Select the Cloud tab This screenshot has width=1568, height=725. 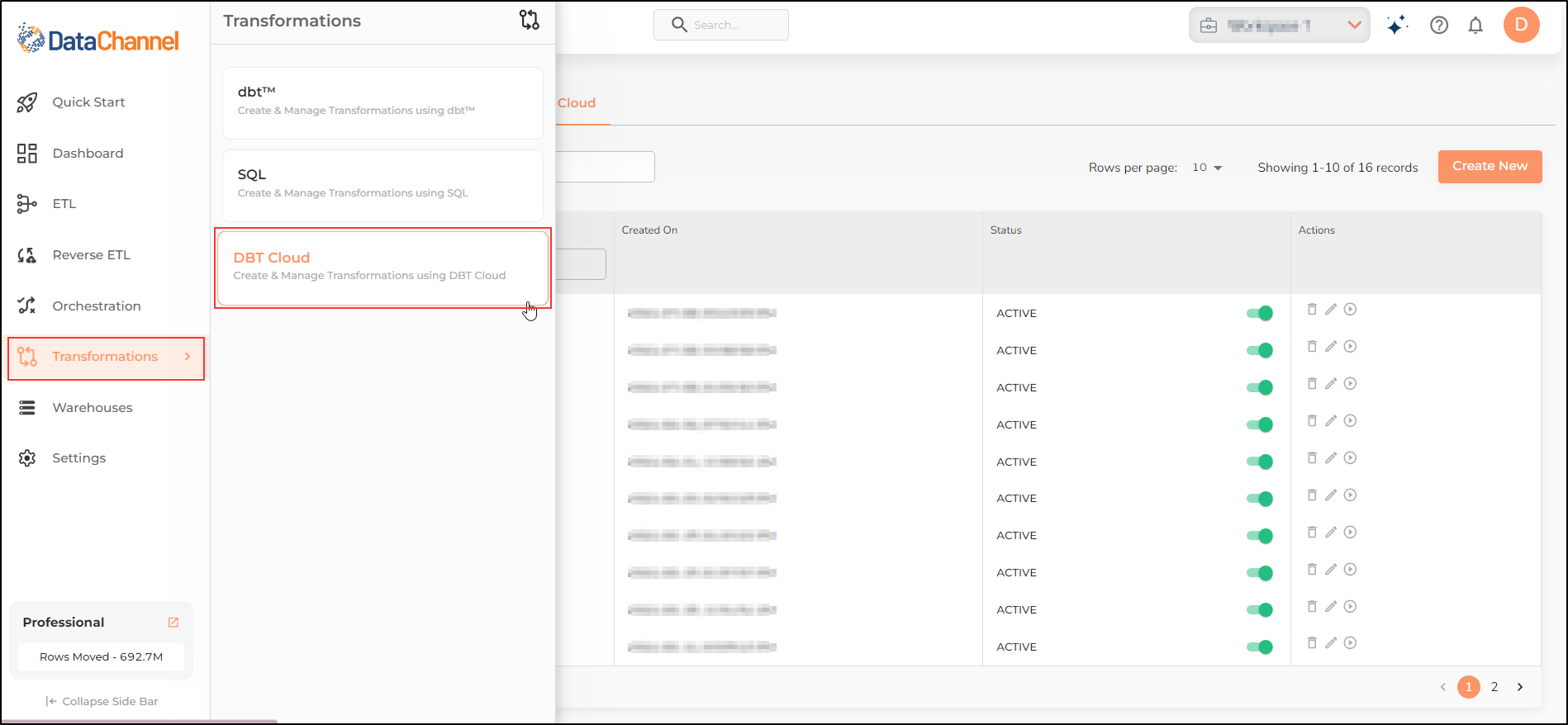click(577, 103)
